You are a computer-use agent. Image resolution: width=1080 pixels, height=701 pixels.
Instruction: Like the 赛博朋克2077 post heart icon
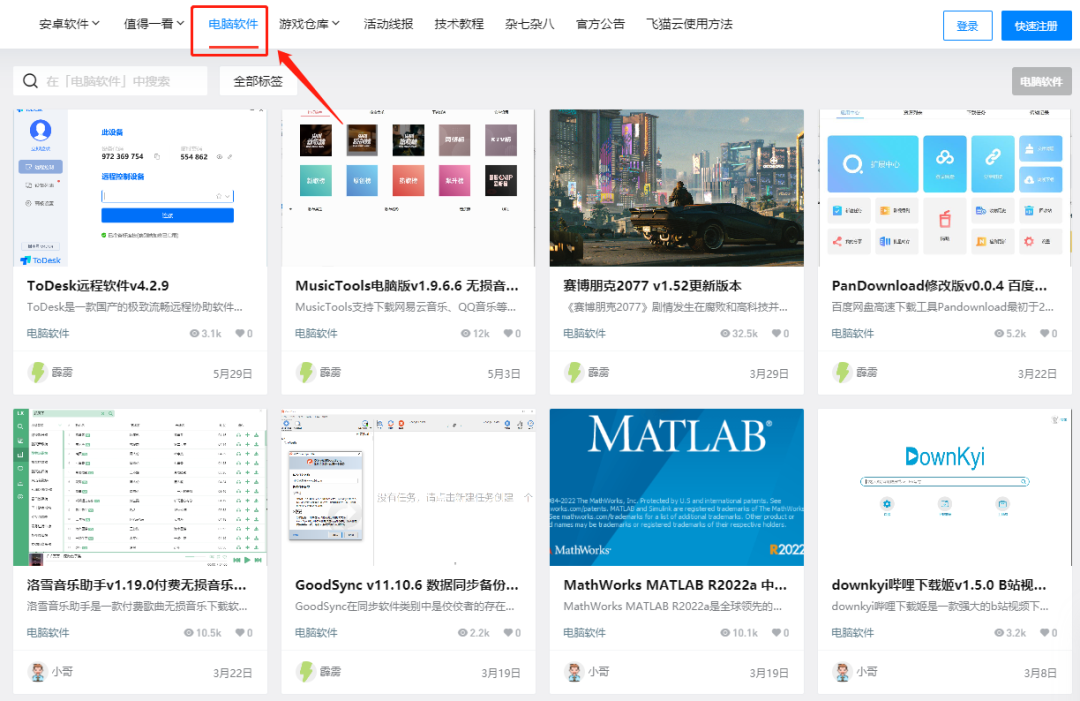click(776, 333)
